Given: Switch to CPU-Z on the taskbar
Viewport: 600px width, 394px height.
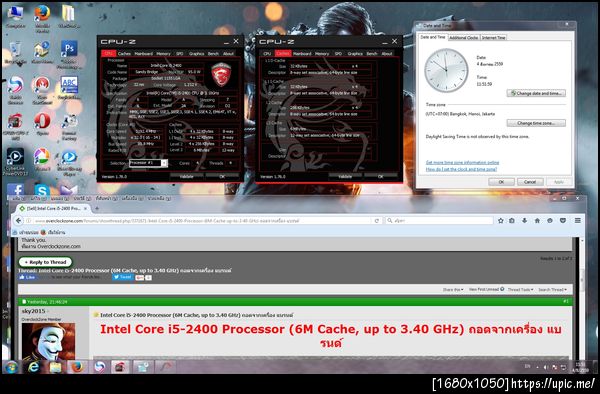Looking at the screenshot, I should coord(120,367).
